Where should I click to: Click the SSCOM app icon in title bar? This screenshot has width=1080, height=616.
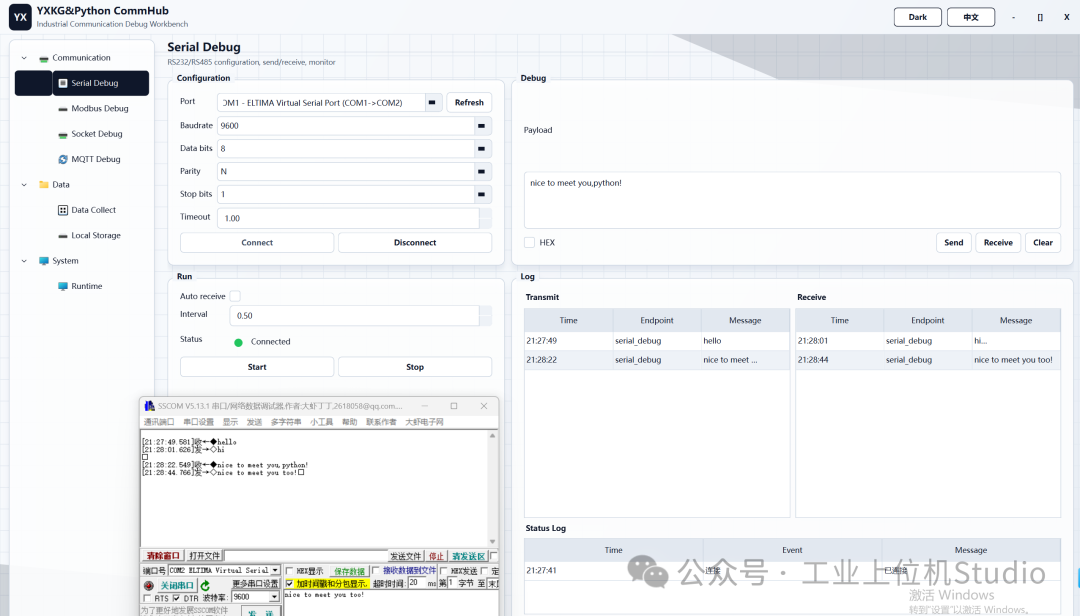tap(149, 406)
